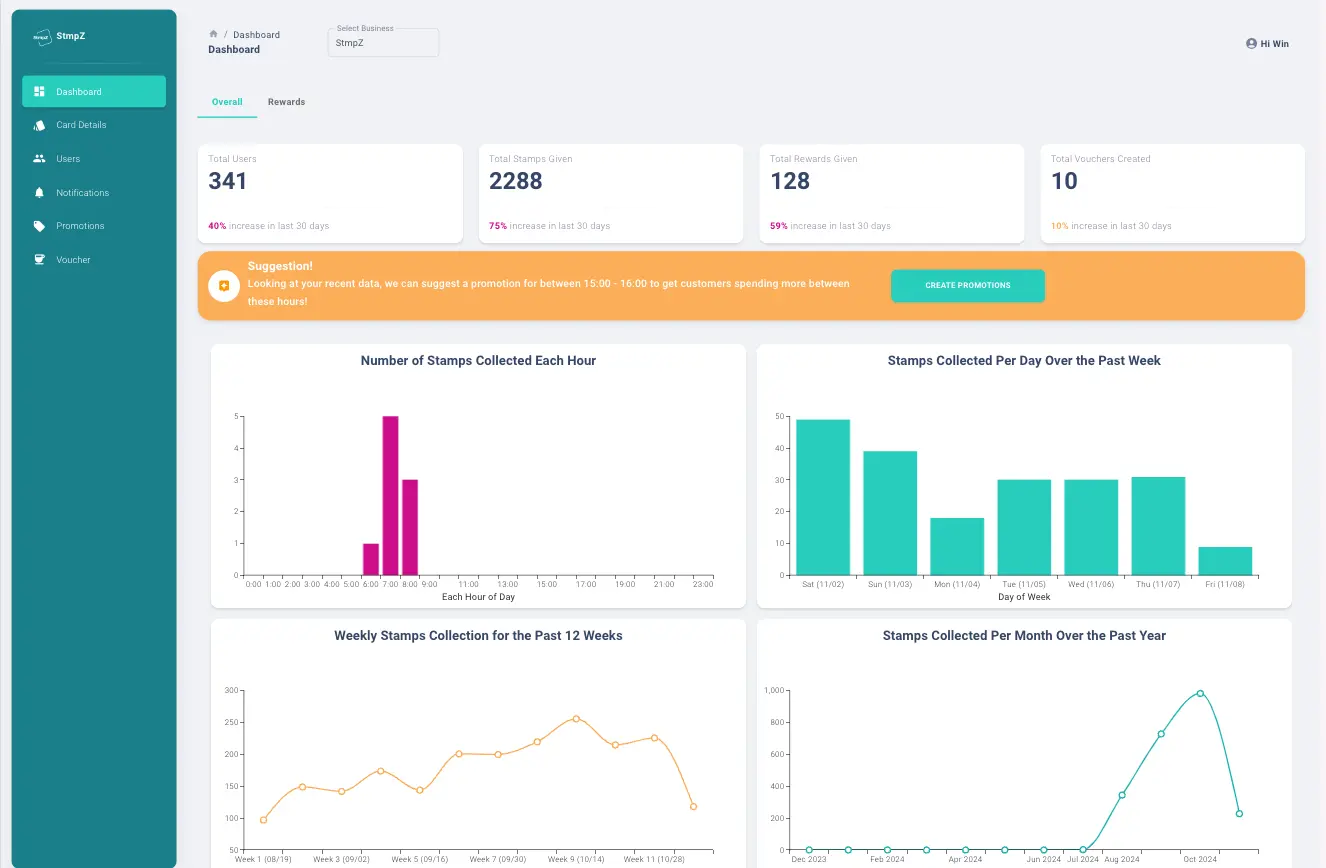Viewport: 1326px width, 868px height.
Task: Click the tallest bar for Sat 11/02
Action: pos(822,495)
